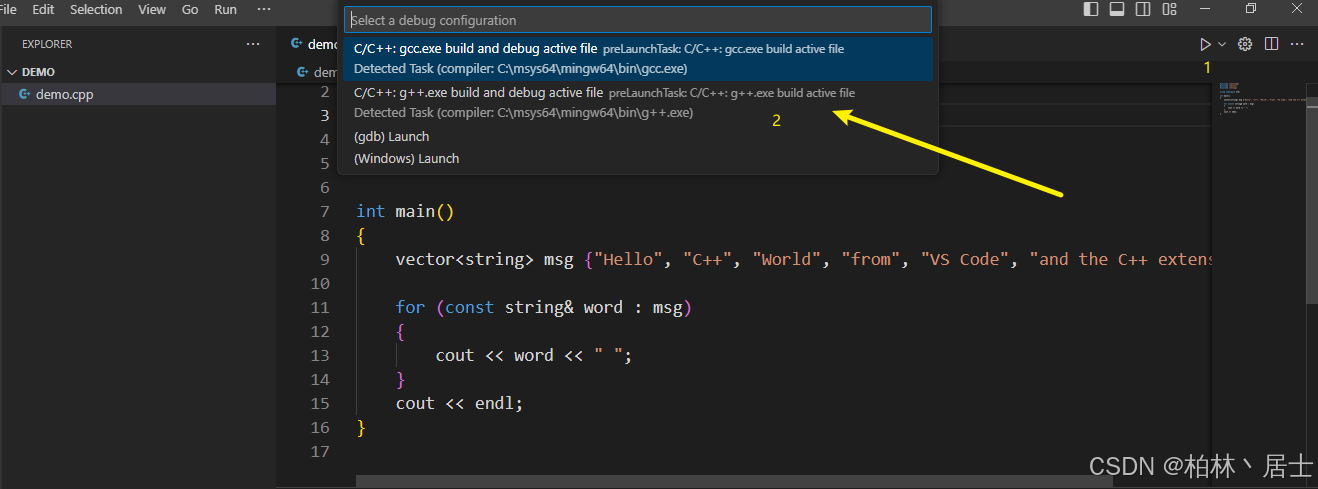Open the Customize Layout icon
Viewport: 1318px width, 489px height.
(x=1169, y=9)
